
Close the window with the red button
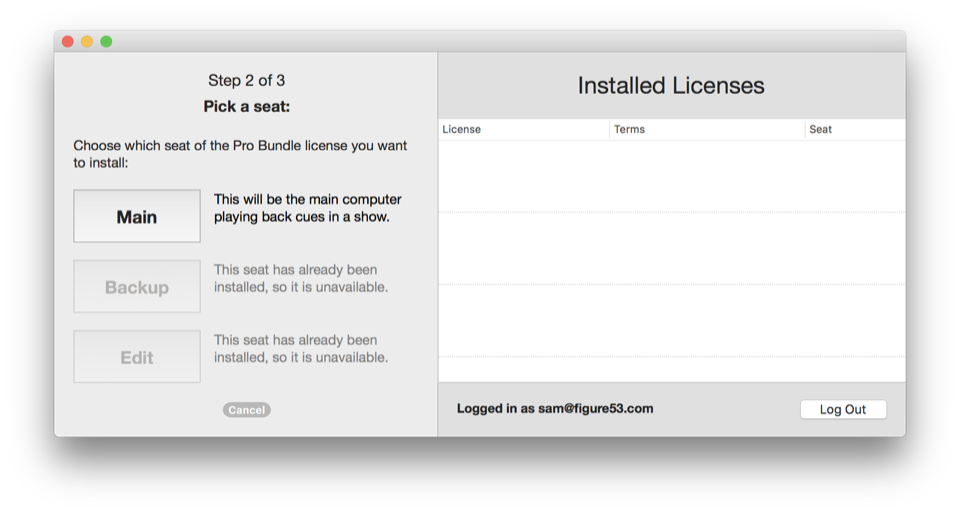pos(68,41)
